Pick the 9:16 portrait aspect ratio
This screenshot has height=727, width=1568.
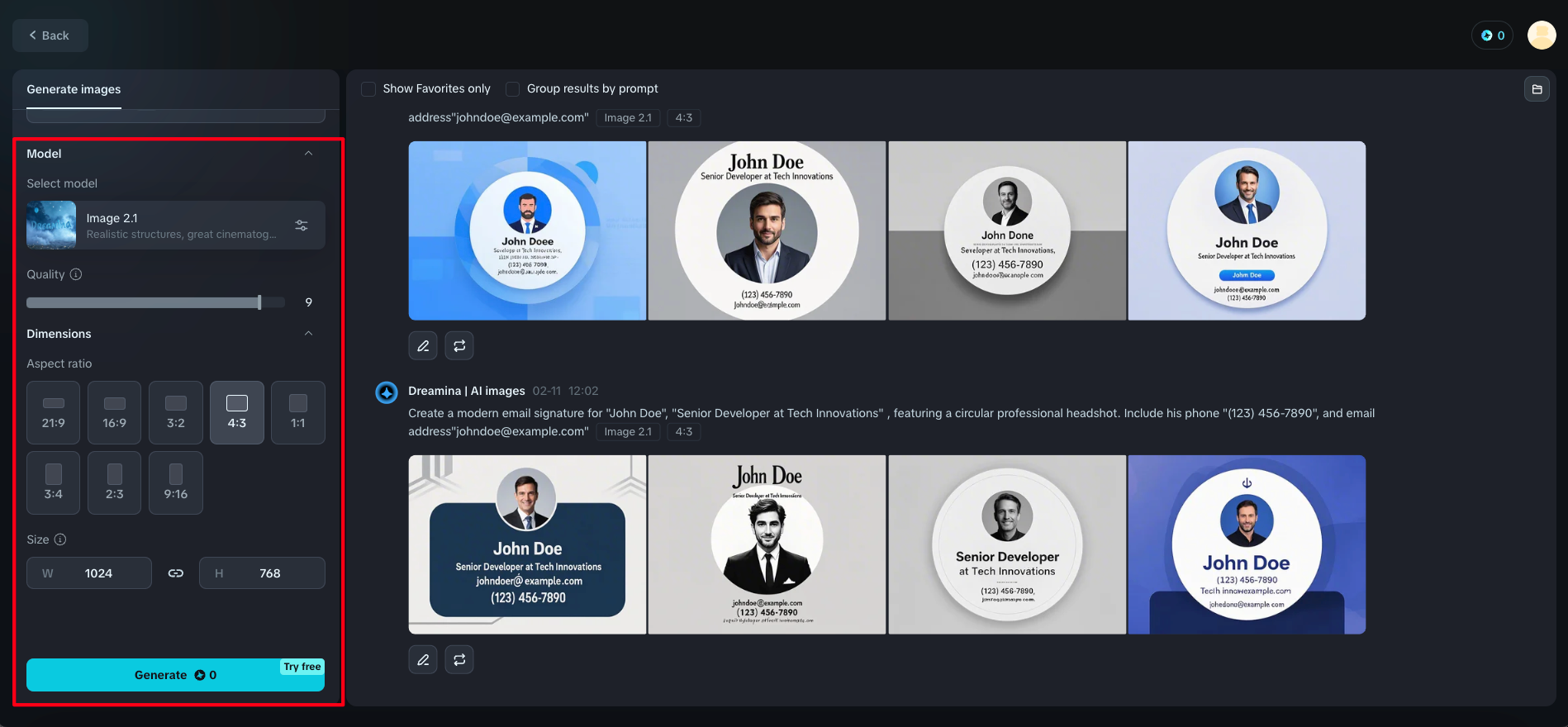click(x=176, y=483)
